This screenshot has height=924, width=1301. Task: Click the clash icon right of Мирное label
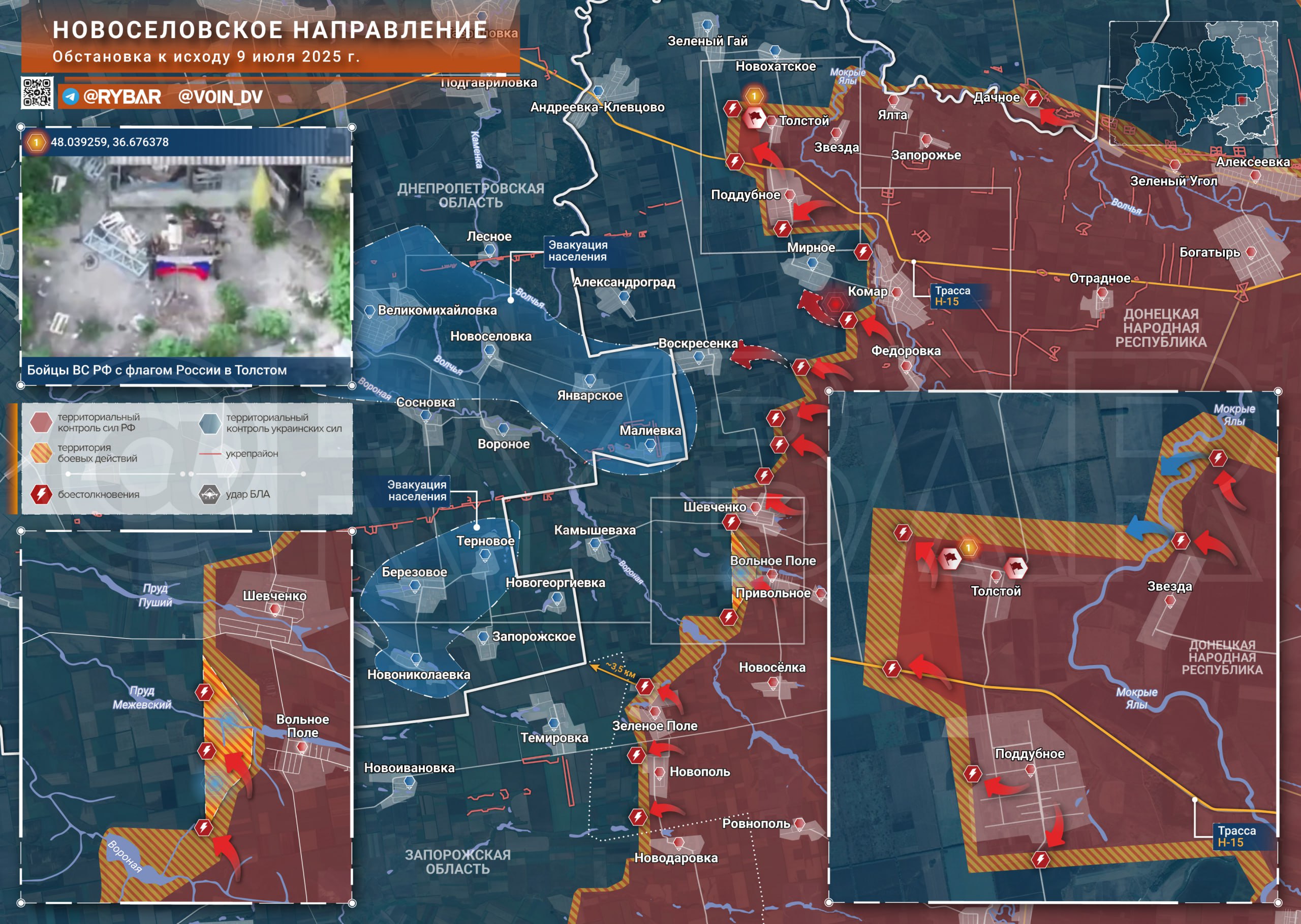coord(863,251)
